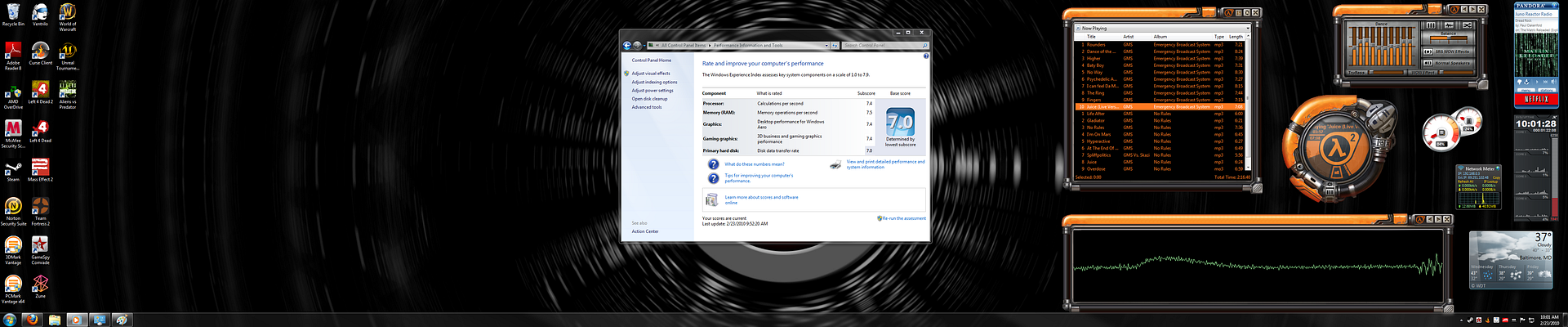Toggle SRS WOW Effects in equalizer

1447,52
